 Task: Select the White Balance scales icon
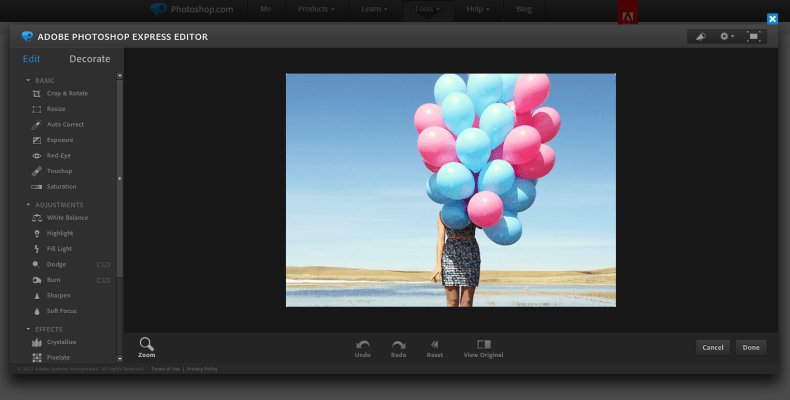[x=36, y=218]
